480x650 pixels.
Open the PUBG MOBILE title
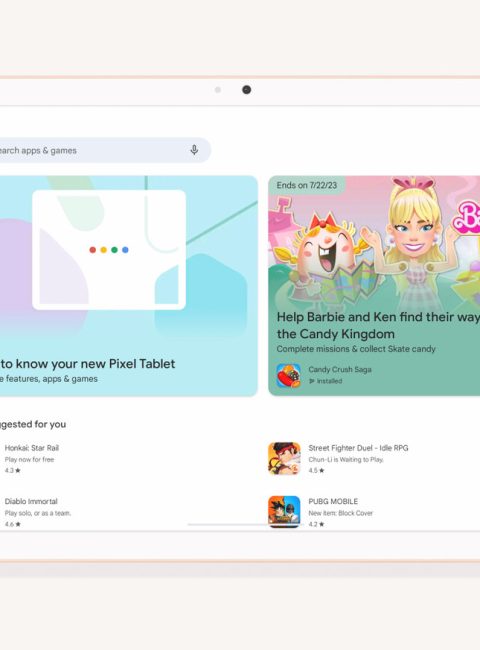(x=333, y=501)
